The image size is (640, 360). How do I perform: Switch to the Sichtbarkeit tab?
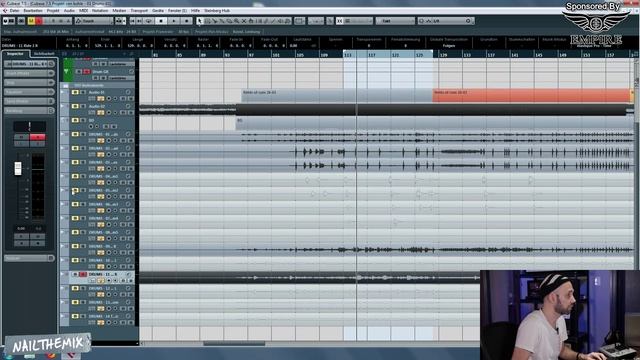44,54
